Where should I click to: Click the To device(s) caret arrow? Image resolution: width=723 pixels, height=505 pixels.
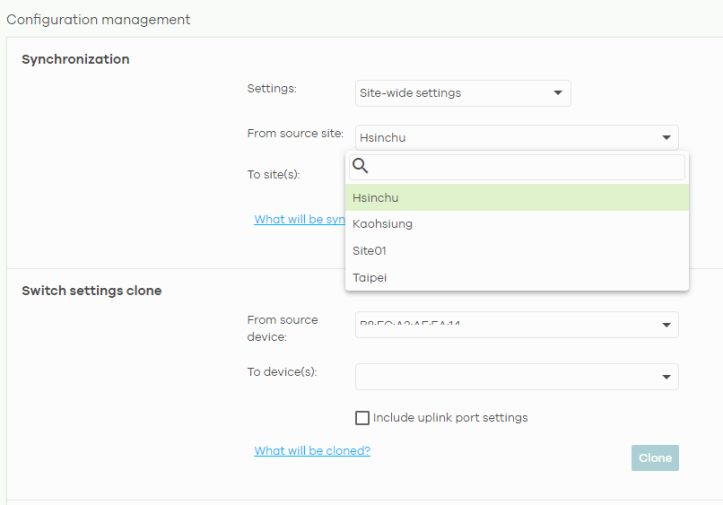666,377
